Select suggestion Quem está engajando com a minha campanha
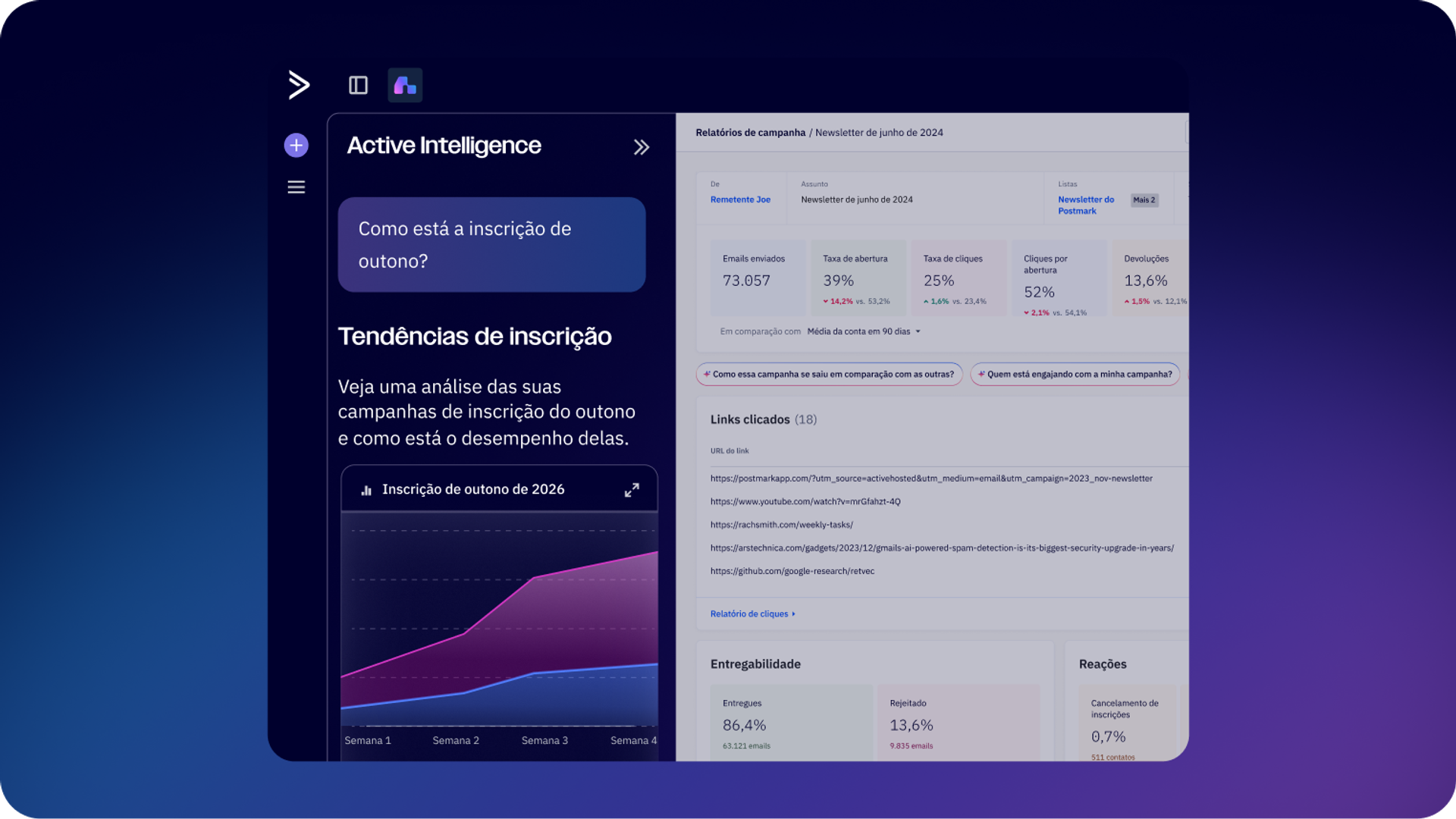 click(1075, 374)
